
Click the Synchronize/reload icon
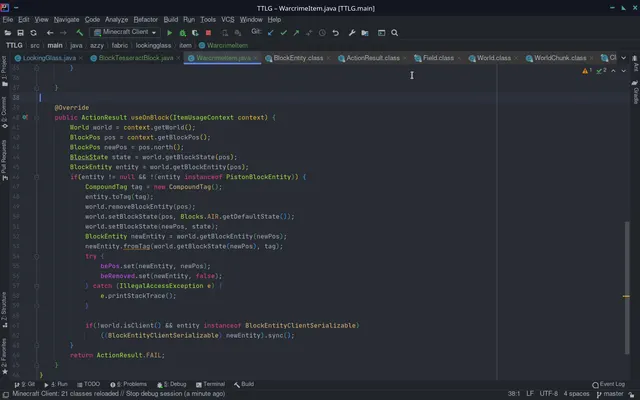click(33, 33)
